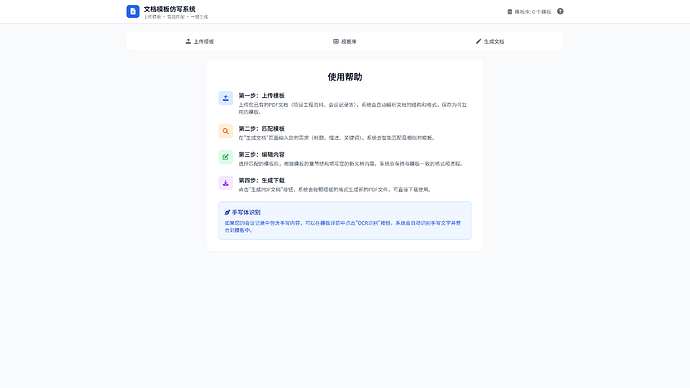690x388 pixels.
Task: Click the OCR handwriting description paragraph
Action: click(343, 227)
